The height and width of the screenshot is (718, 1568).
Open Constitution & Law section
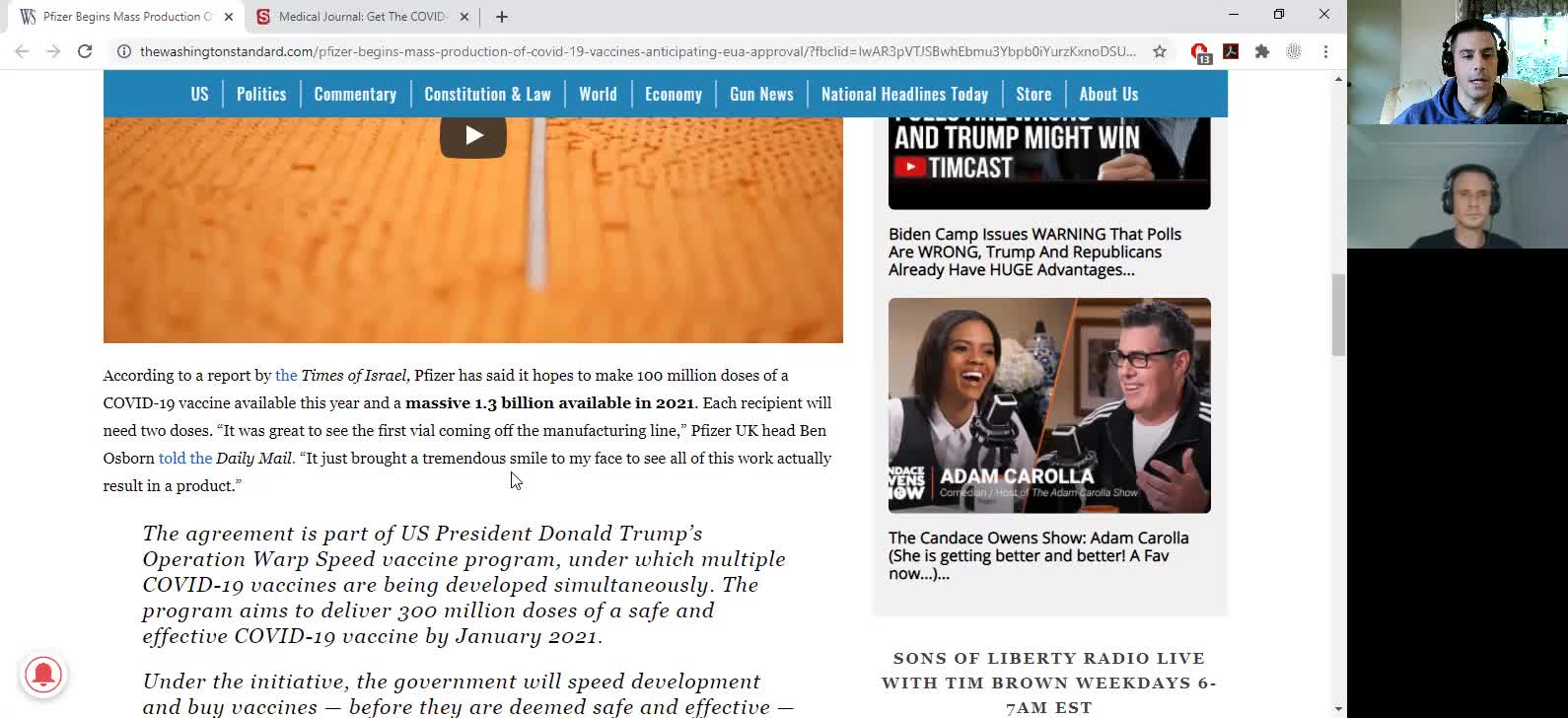487,95
